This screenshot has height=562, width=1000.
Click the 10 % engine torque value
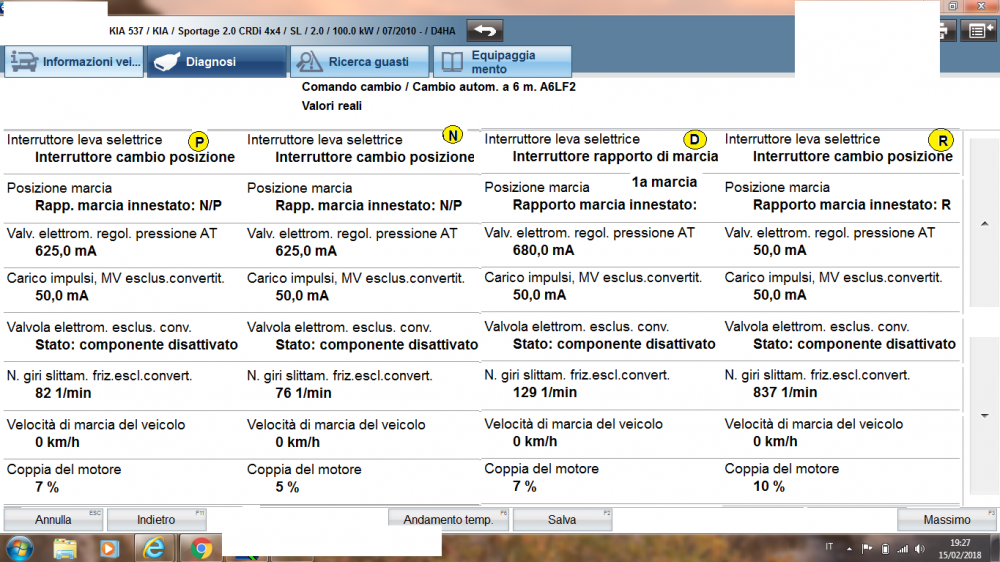pos(769,486)
